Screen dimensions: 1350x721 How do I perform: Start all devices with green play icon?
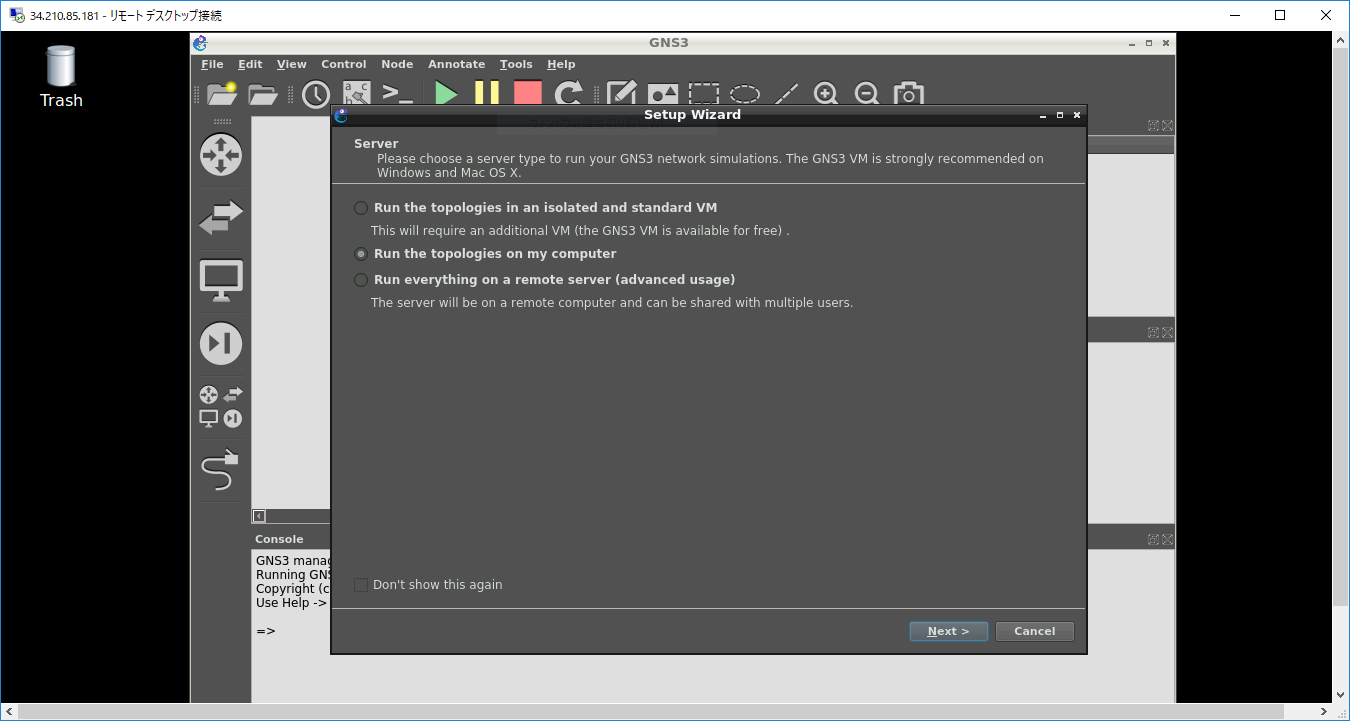pyautogui.click(x=446, y=94)
